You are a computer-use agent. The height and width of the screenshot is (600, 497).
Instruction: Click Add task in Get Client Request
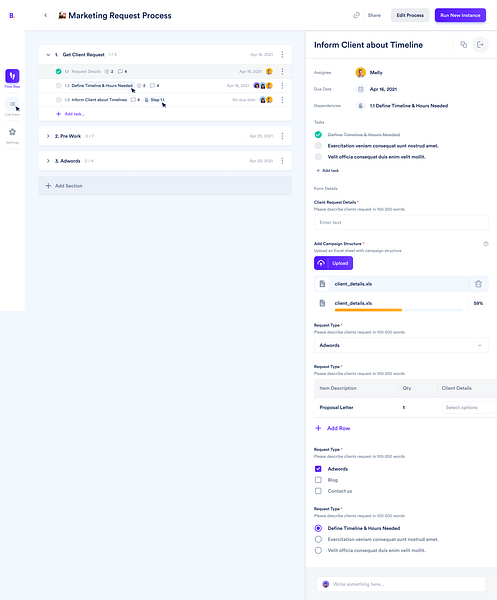(x=70, y=114)
